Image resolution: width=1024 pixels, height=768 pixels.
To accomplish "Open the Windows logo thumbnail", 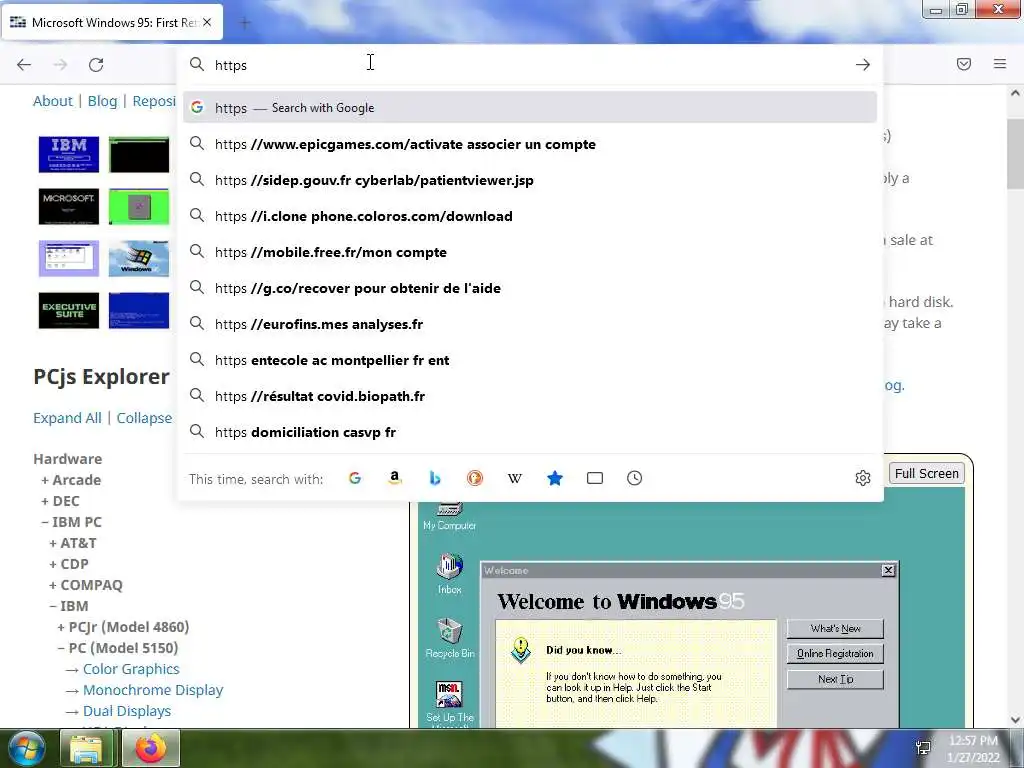I will pyautogui.click(x=138, y=259).
